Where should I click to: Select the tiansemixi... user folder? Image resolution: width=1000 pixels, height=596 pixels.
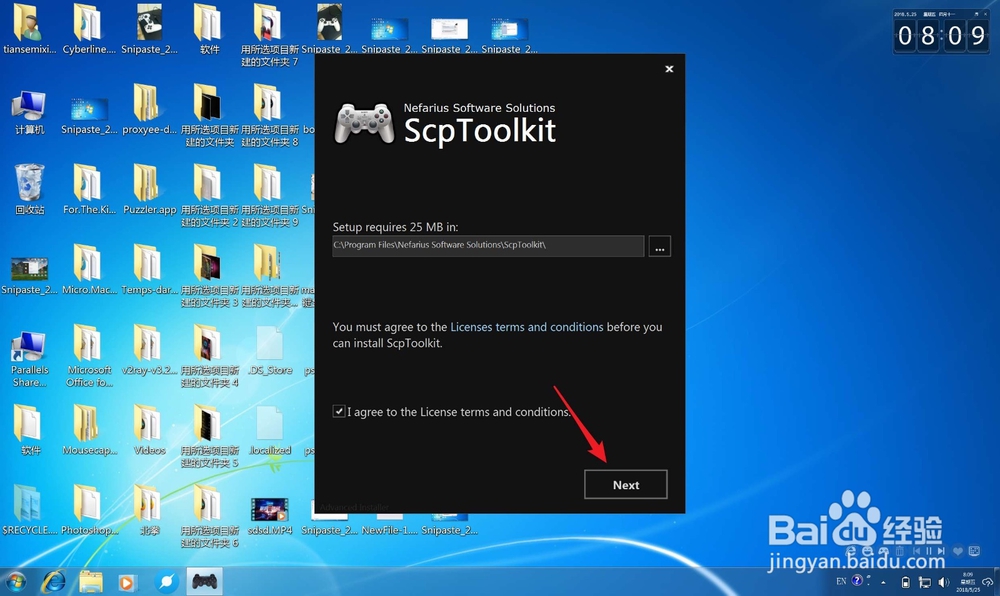29,30
